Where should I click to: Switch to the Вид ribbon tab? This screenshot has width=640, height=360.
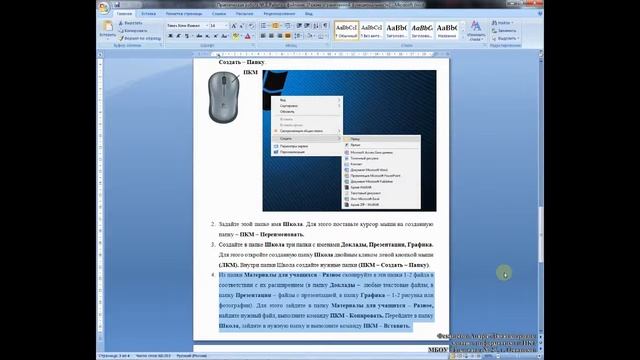tap(309, 13)
